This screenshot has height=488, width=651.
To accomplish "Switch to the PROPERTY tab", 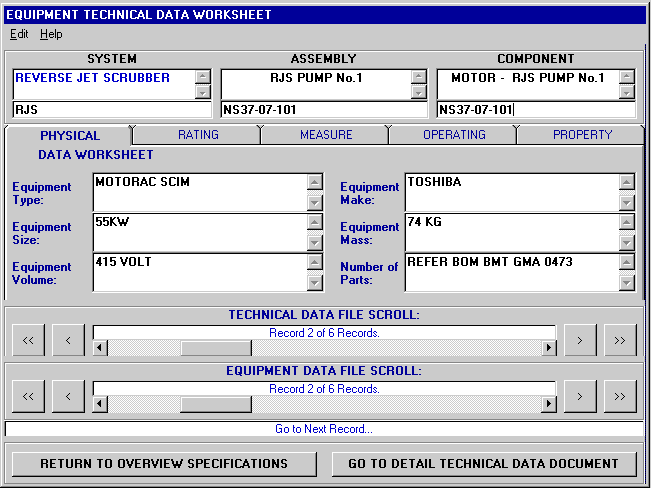I will [582, 135].
